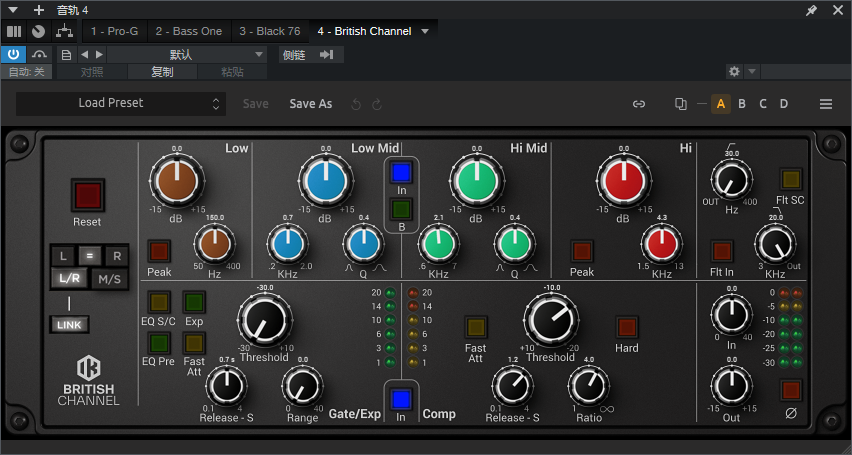Click the 复制 copy button
Screen dimensions: 852x455
click(x=162, y=72)
